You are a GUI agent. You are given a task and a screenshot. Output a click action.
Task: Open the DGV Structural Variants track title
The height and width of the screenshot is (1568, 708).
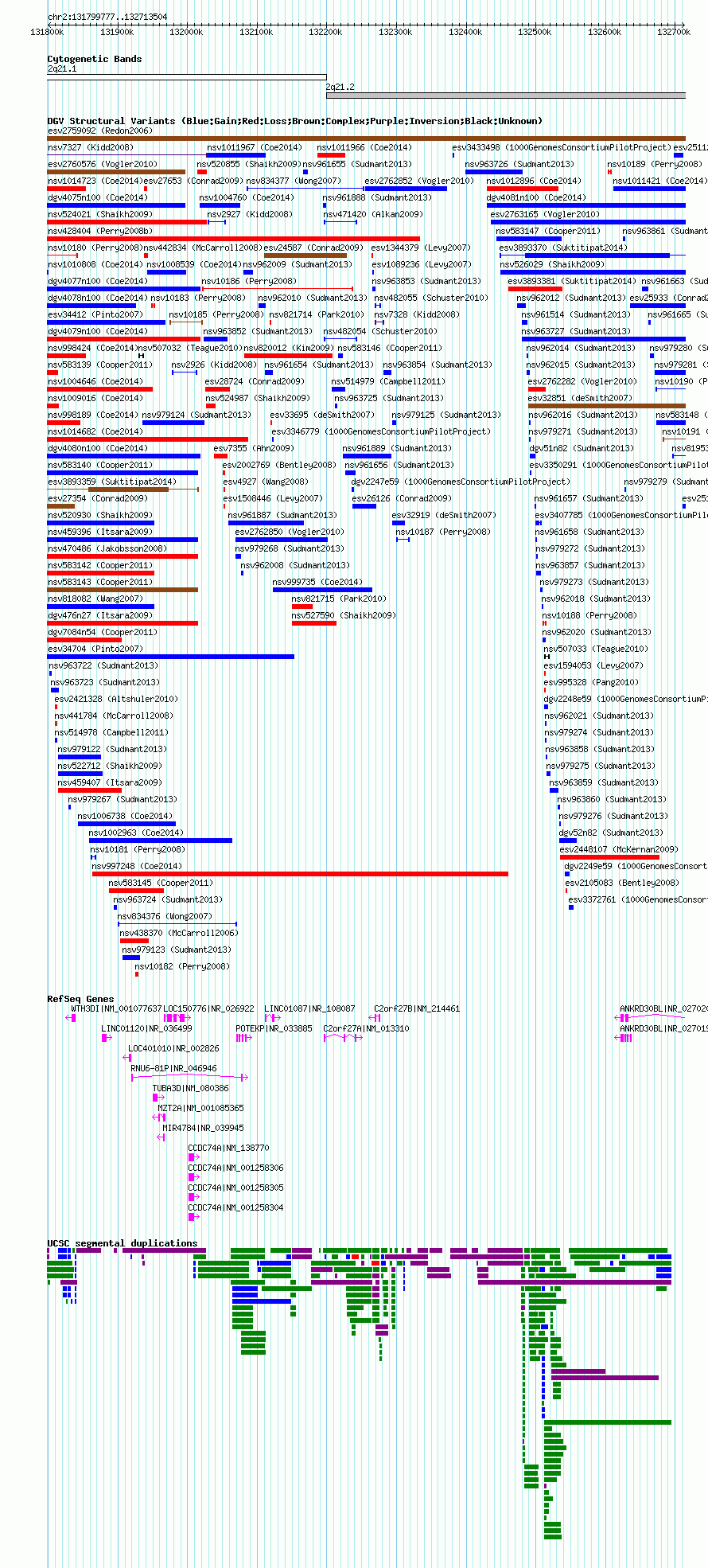point(294,121)
